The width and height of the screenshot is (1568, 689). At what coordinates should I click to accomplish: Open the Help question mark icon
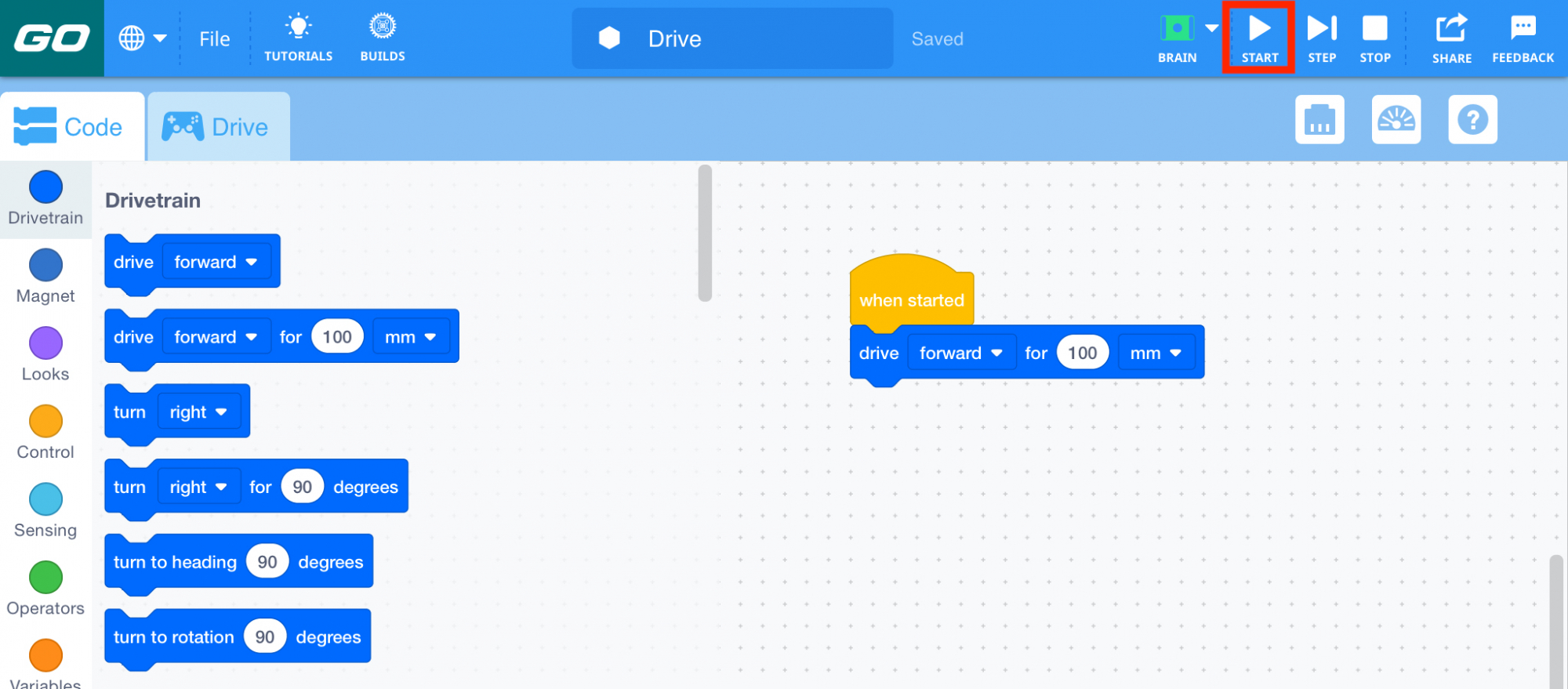1472,119
